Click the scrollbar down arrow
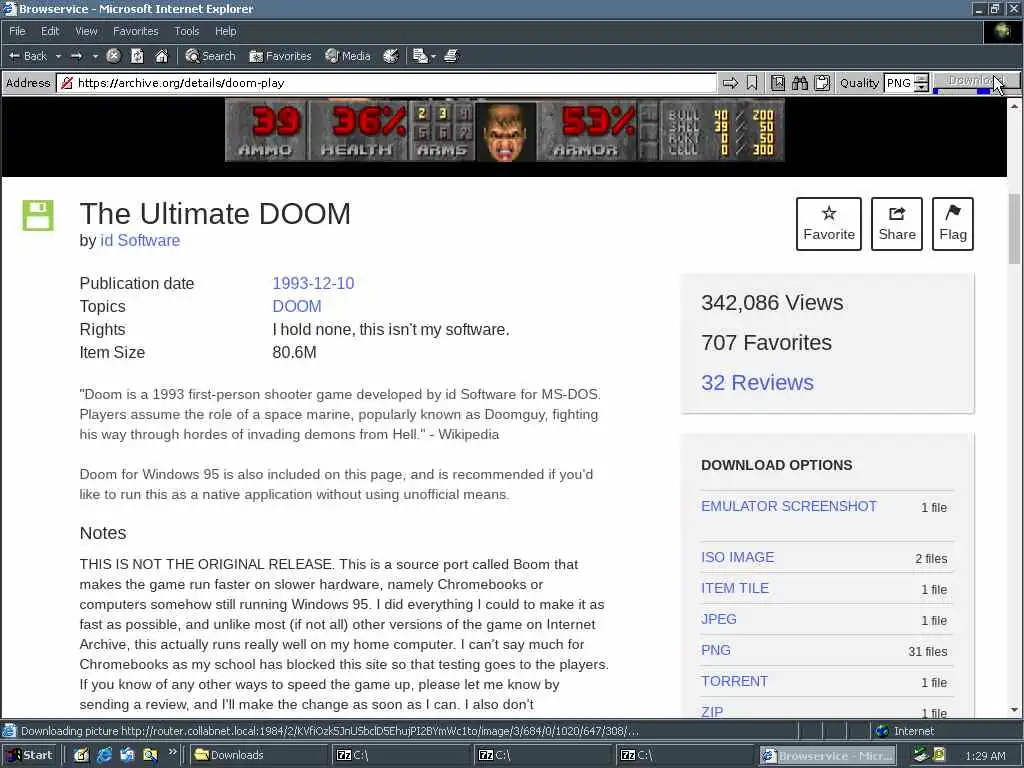Image resolution: width=1024 pixels, height=768 pixels. [1014, 710]
